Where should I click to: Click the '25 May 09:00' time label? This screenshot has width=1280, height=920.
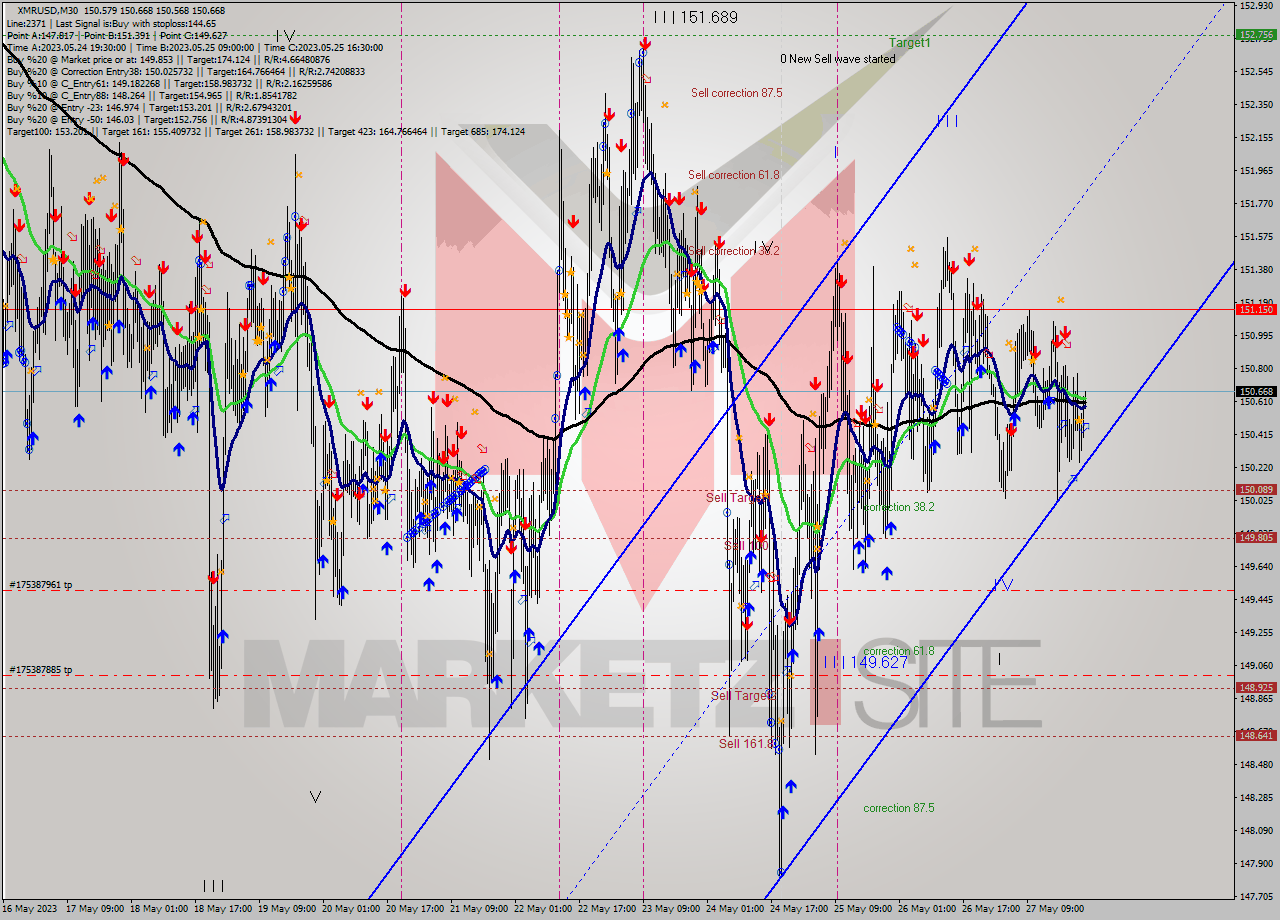click(x=863, y=909)
